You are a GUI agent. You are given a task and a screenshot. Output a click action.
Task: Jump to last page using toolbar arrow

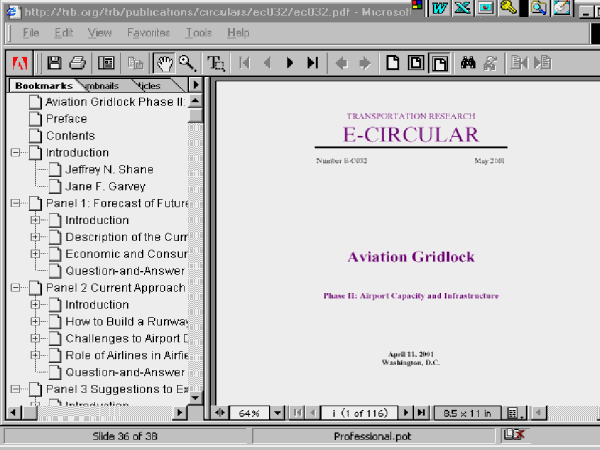point(313,63)
